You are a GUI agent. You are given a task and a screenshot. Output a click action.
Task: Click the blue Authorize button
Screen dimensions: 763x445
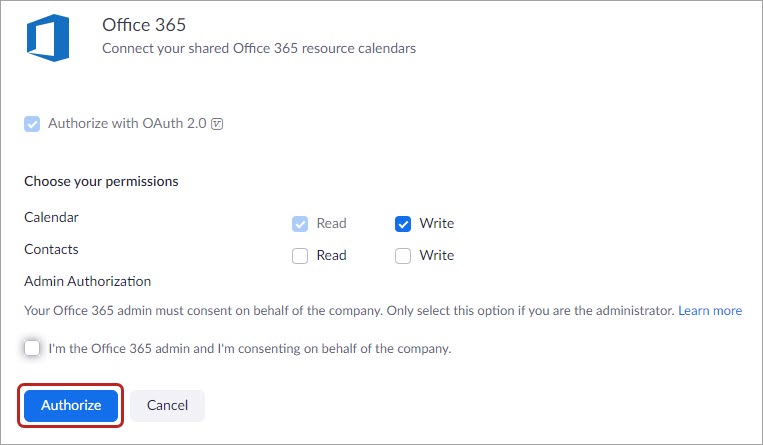(x=71, y=406)
